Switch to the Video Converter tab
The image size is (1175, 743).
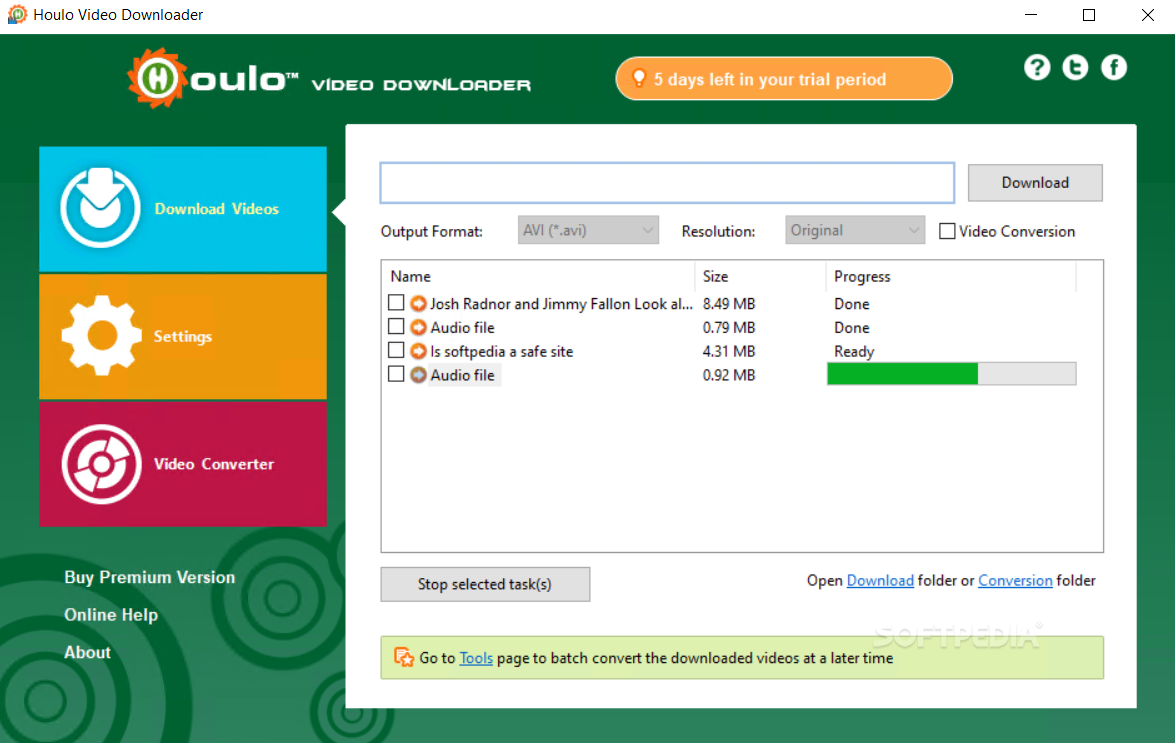pyautogui.click(x=183, y=464)
